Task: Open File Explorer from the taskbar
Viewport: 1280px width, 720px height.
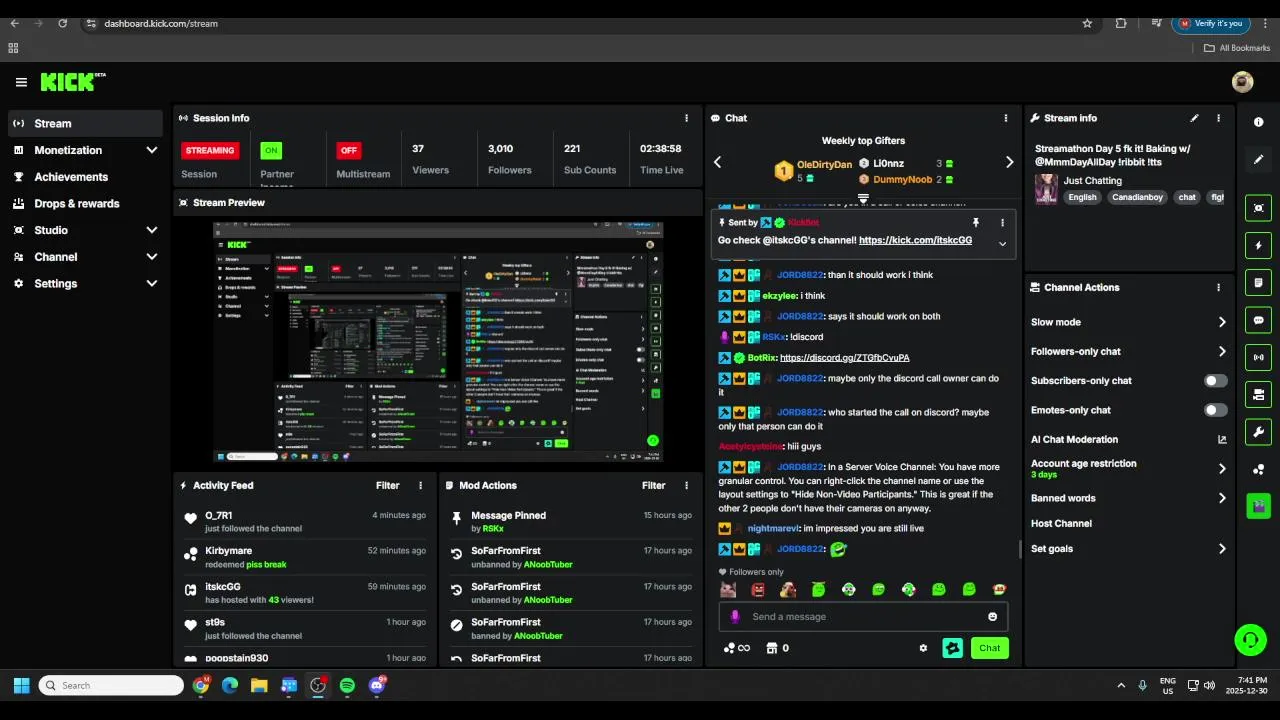Action: (259, 685)
